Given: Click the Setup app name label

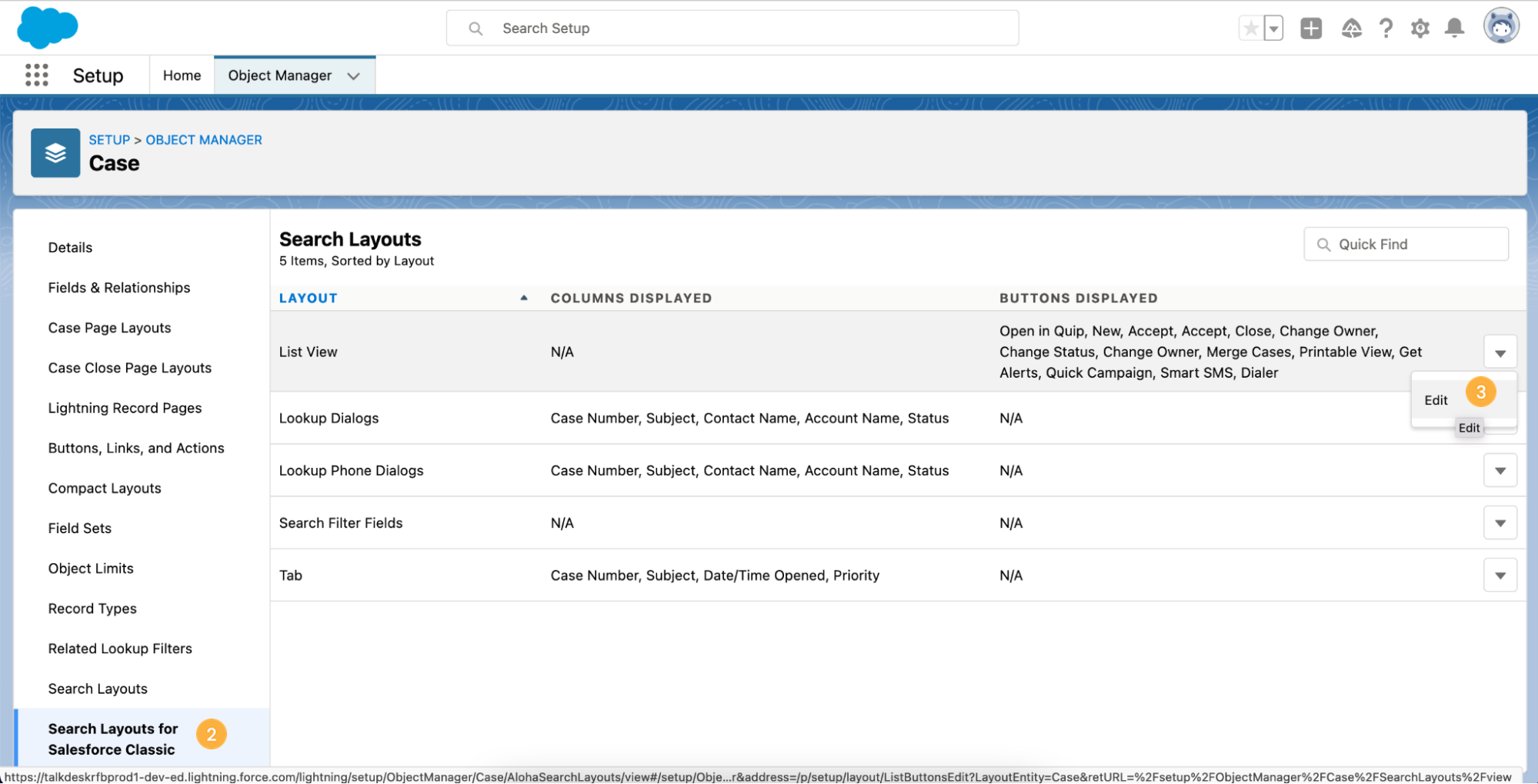Looking at the screenshot, I should [x=98, y=75].
